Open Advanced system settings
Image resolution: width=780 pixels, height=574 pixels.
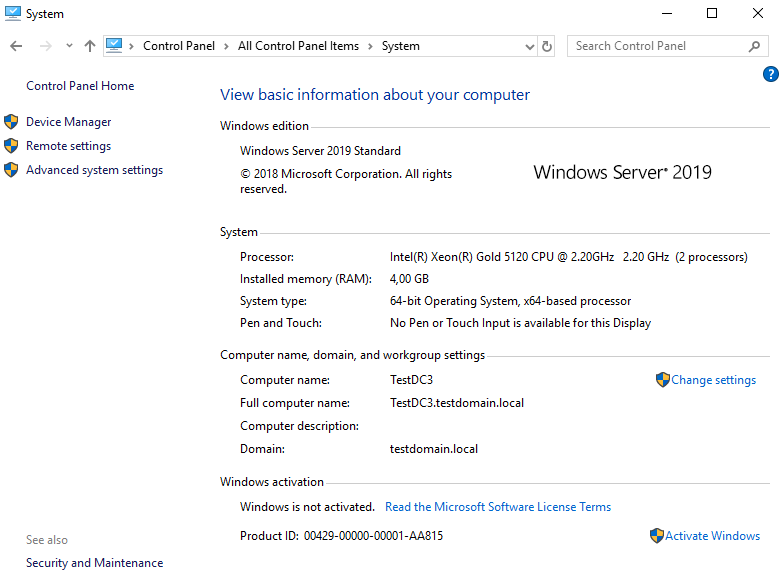tap(95, 170)
